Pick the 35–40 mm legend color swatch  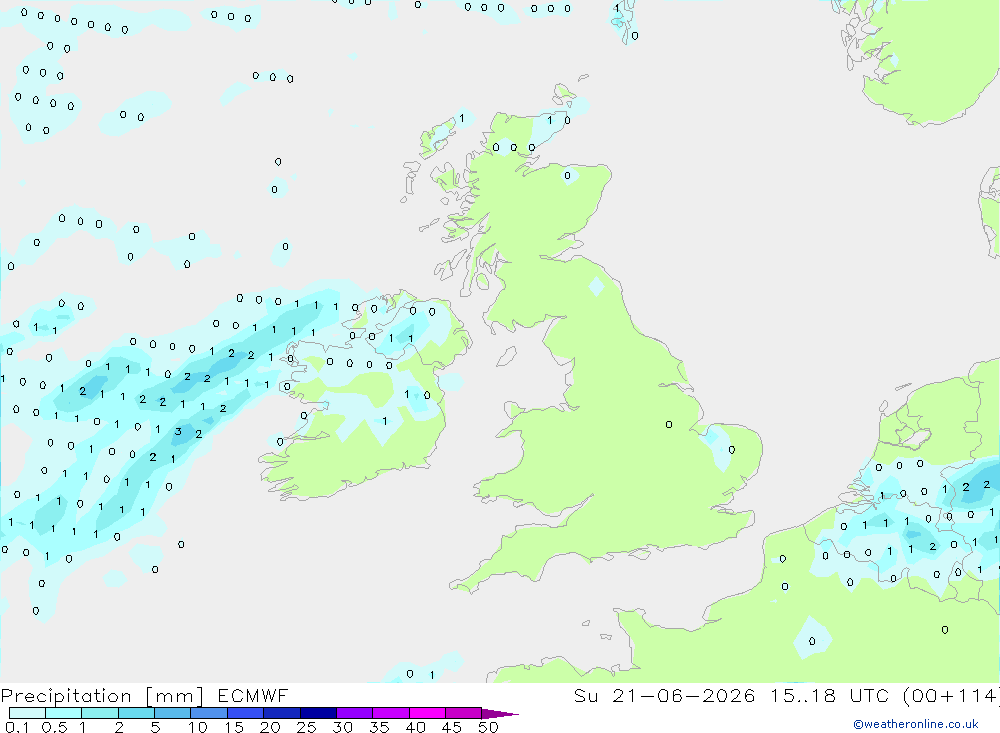point(390,713)
